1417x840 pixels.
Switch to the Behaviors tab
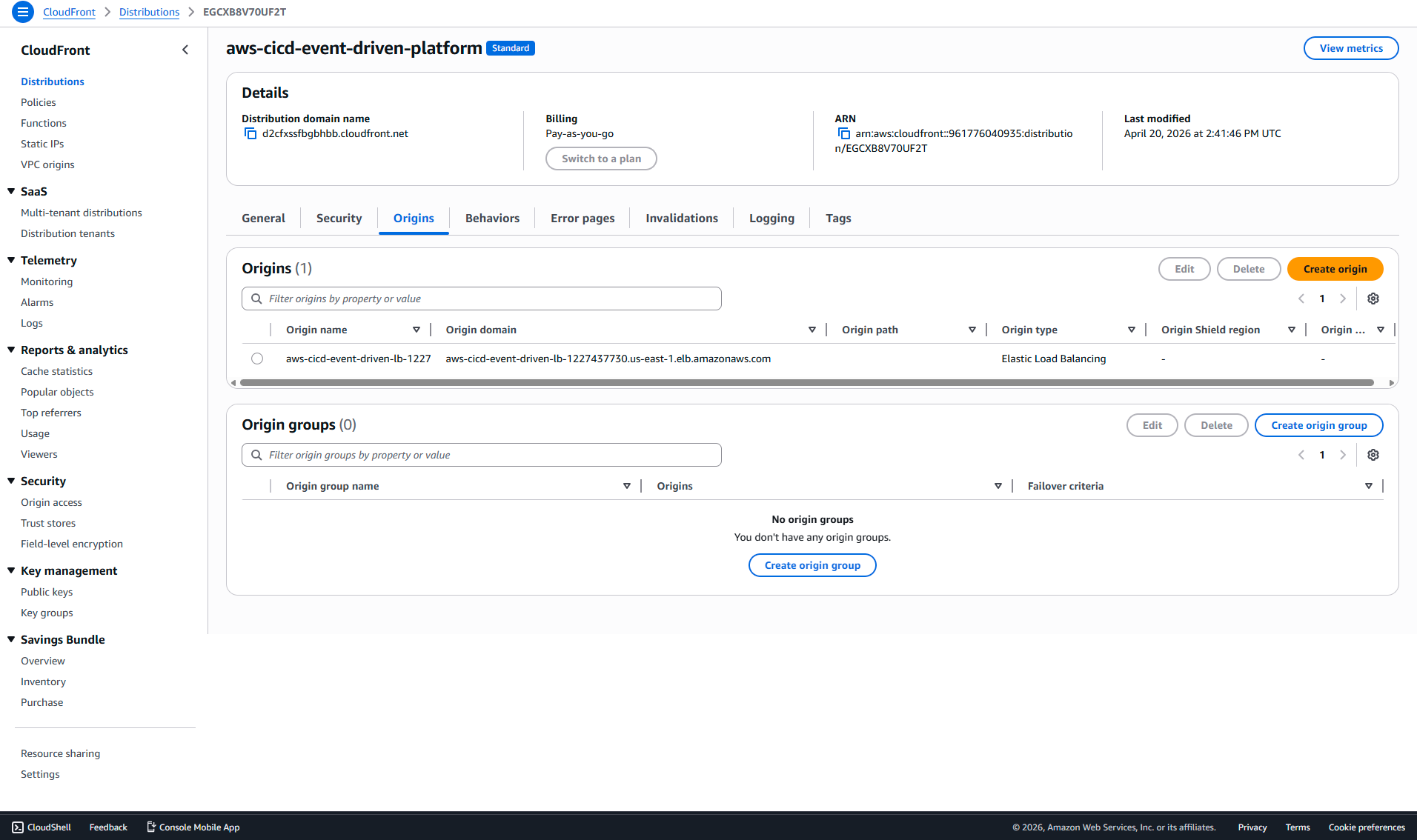coord(492,218)
